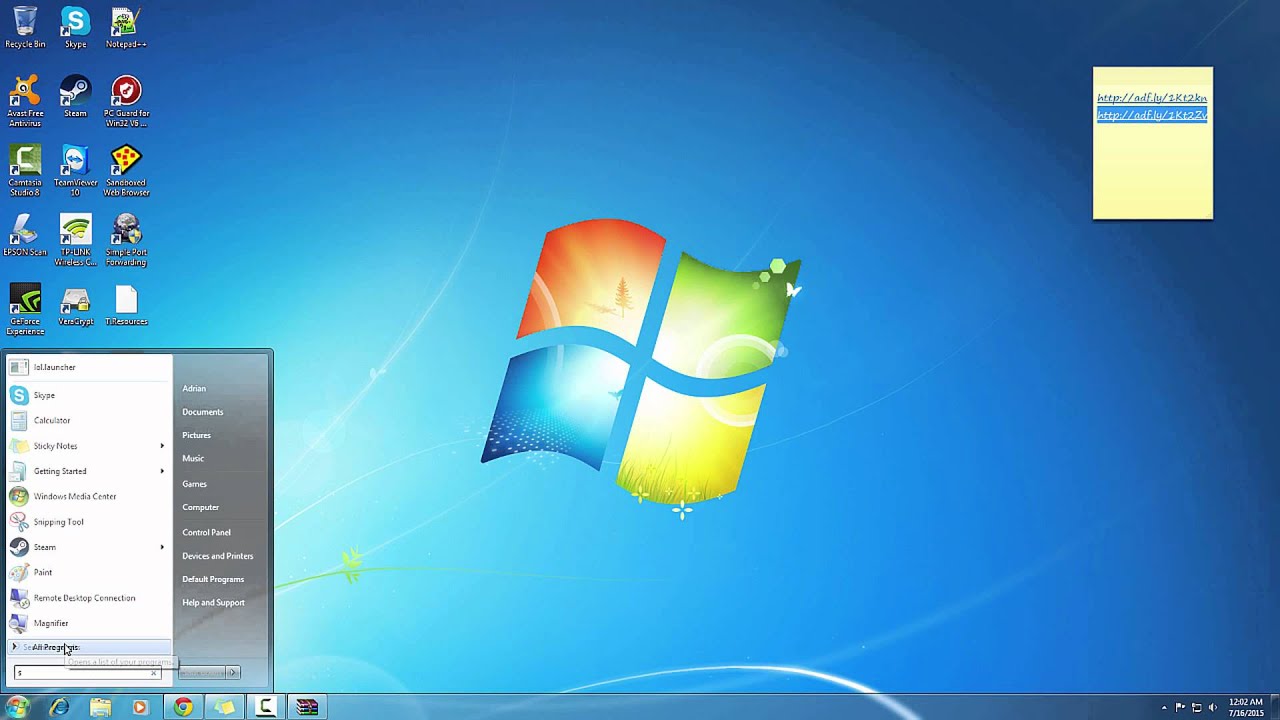Screen dimensions: 1280x720
Task: Open Calculator from Start menu
Action: click(89, 420)
